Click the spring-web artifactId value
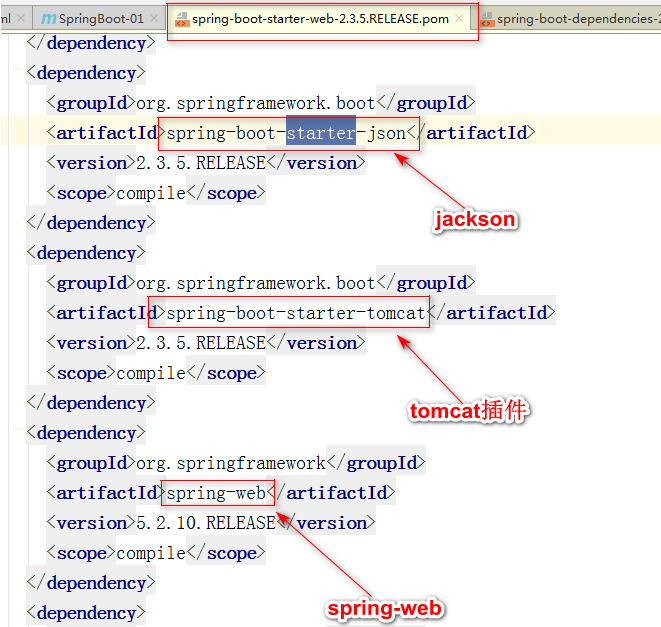The width and height of the screenshot is (661, 627). click(216, 493)
